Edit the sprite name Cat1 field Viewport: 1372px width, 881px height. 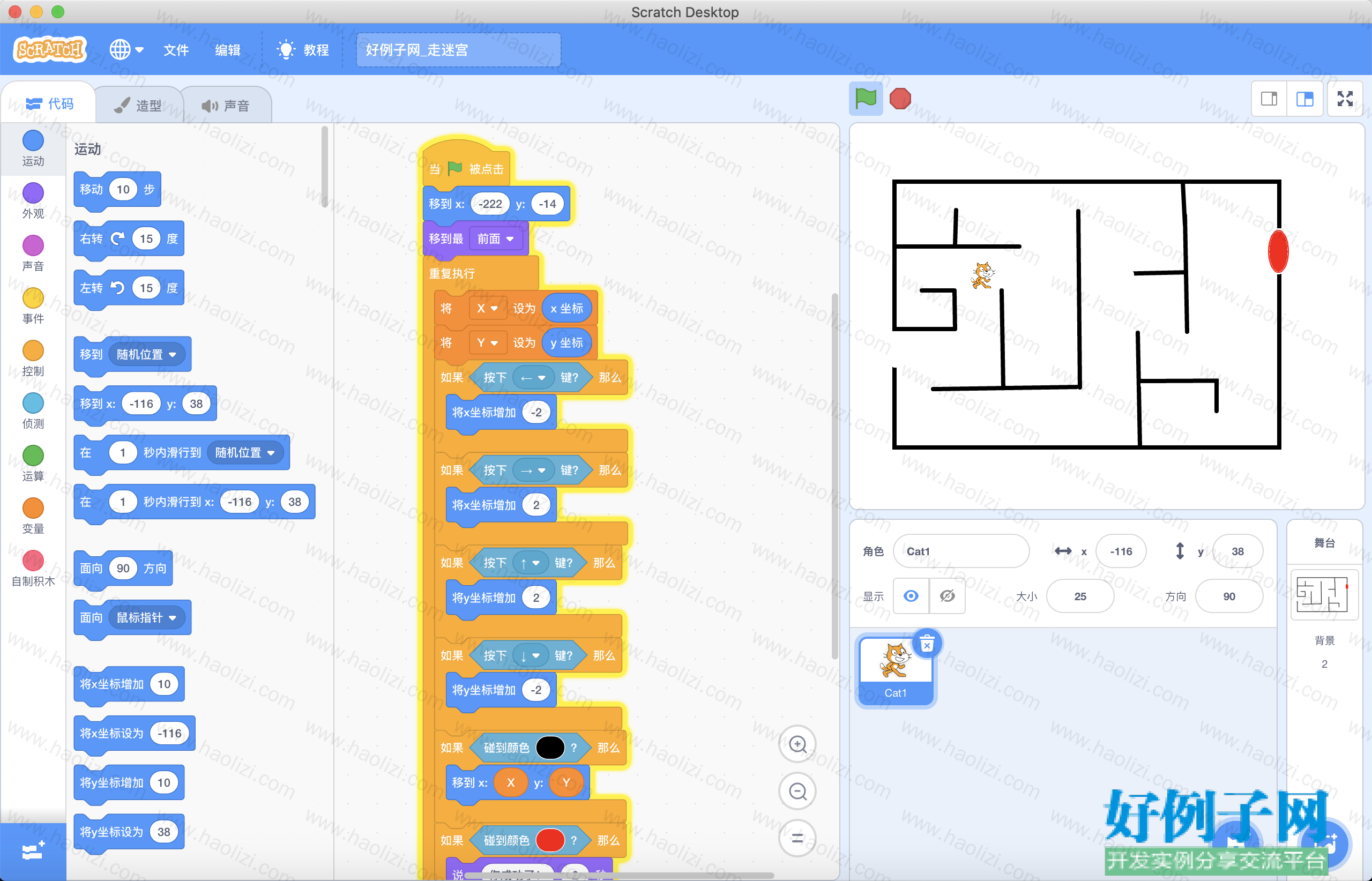click(x=961, y=551)
